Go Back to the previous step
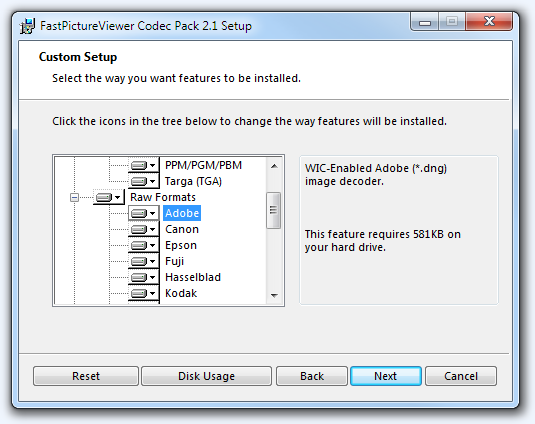Image resolution: width=535 pixels, height=424 pixels. 312,376
